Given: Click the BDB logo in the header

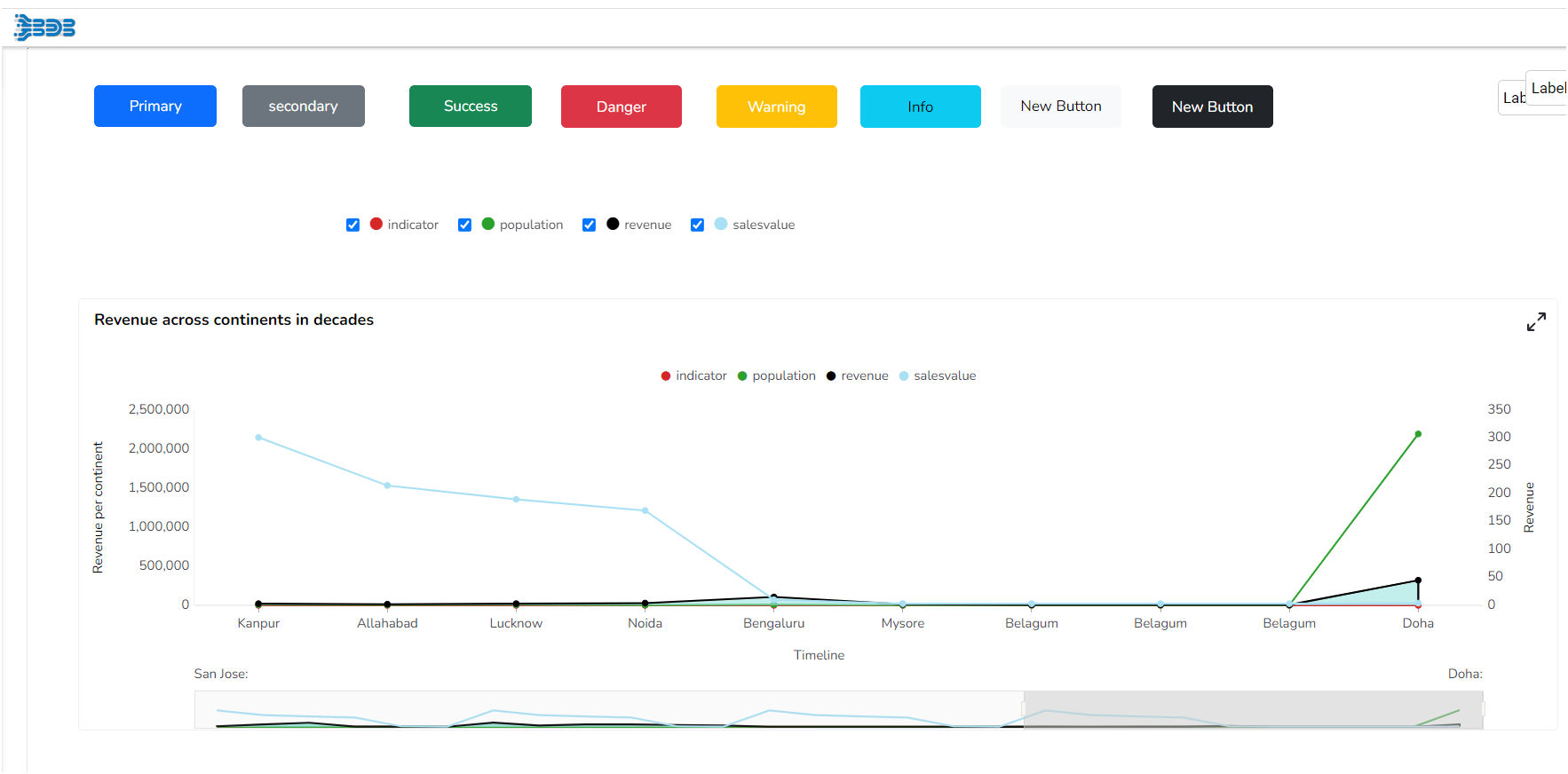Looking at the screenshot, I should [44, 28].
